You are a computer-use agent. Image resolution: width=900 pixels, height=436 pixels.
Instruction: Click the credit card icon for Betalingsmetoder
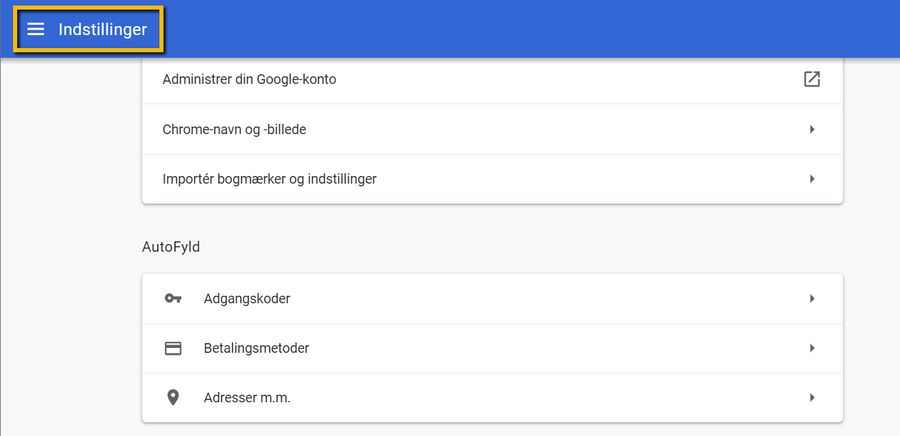pyautogui.click(x=173, y=348)
